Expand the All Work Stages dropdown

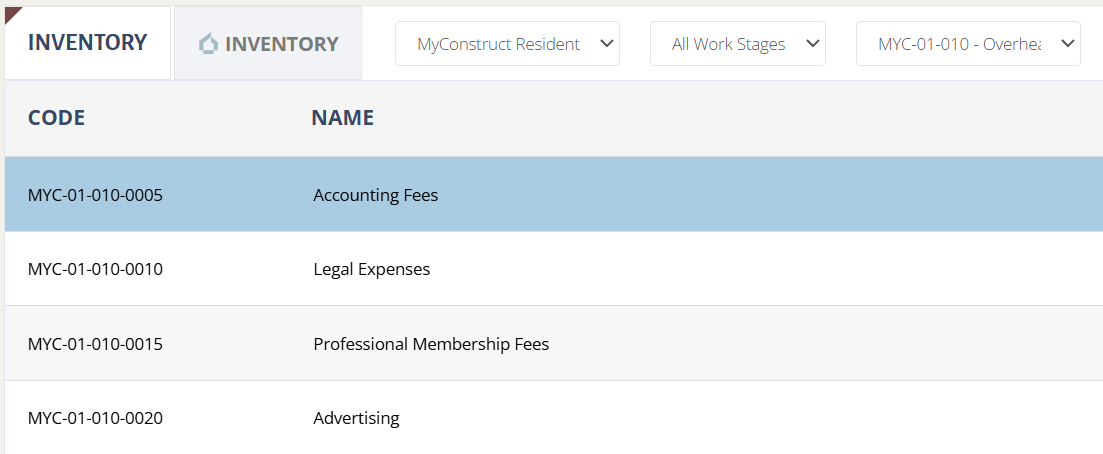[x=737, y=44]
